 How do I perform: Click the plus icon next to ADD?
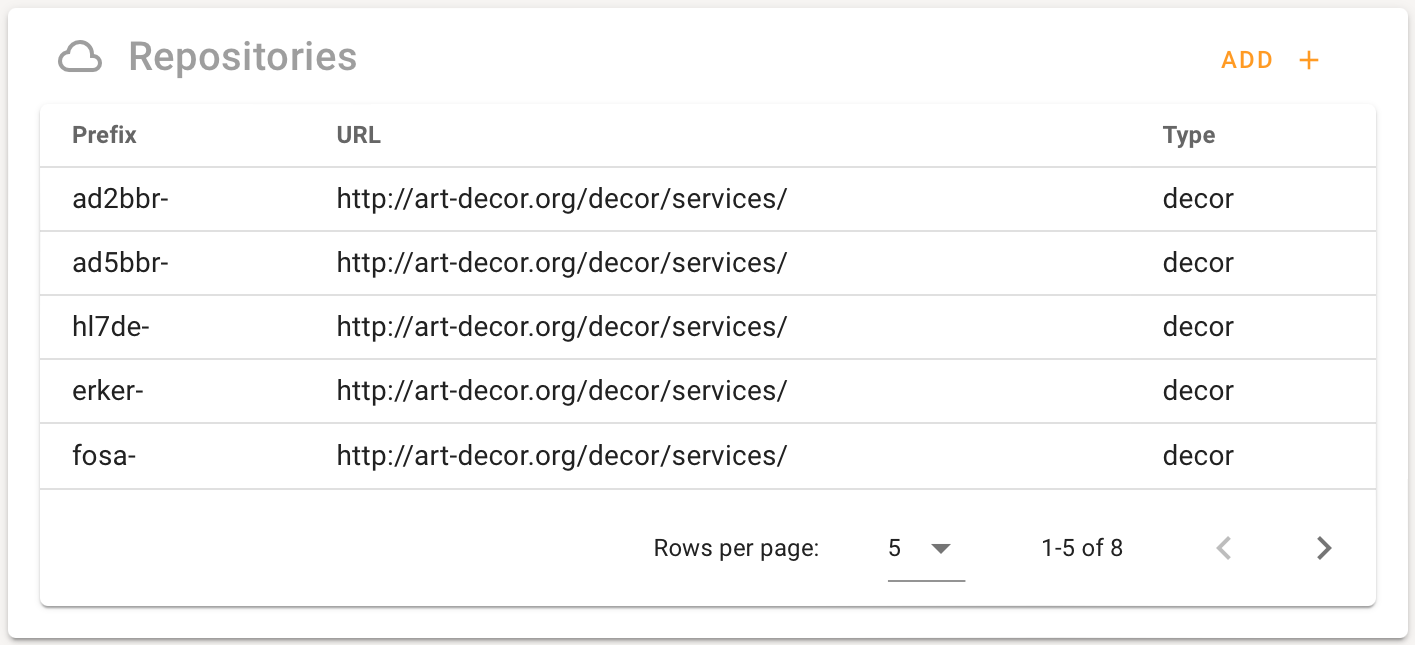1309,60
